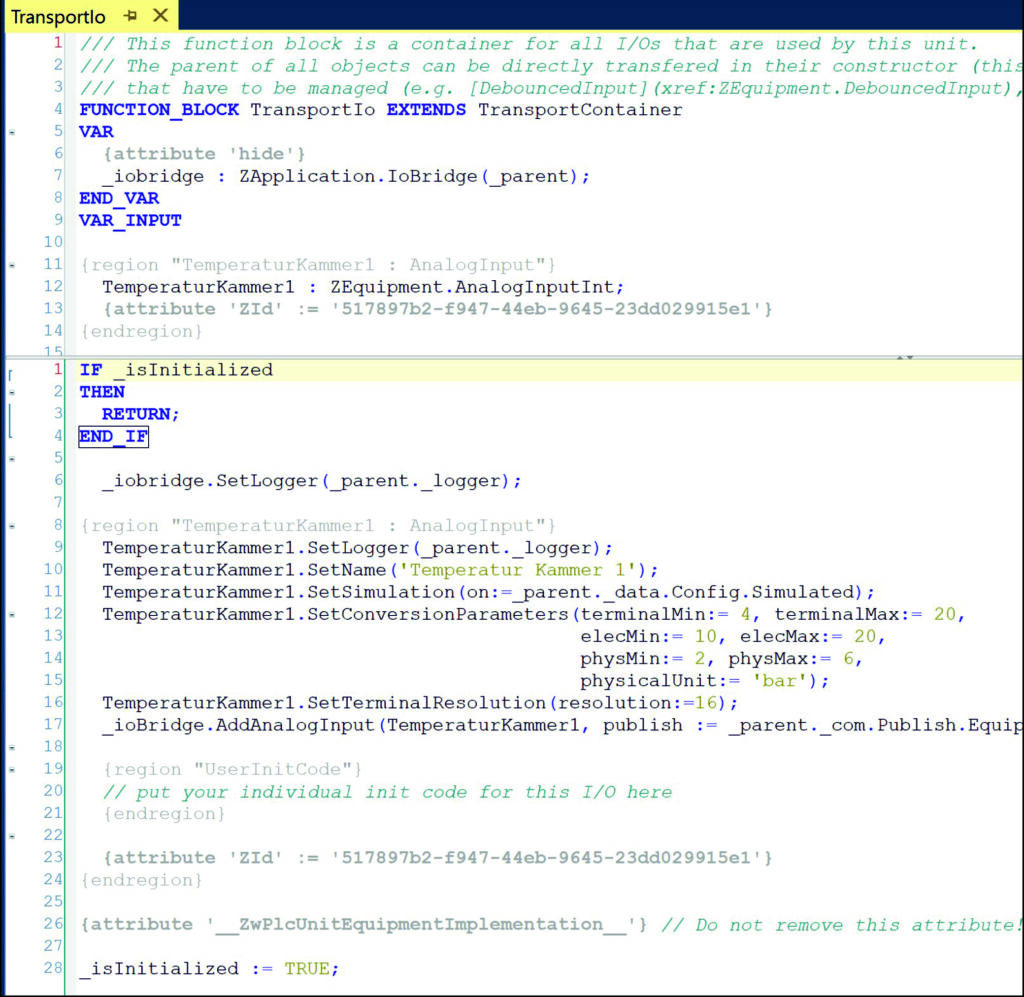Click the {attribute 'hide'} pragma
The height and width of the screenshot is (997, 1024).
click(204, 154)
